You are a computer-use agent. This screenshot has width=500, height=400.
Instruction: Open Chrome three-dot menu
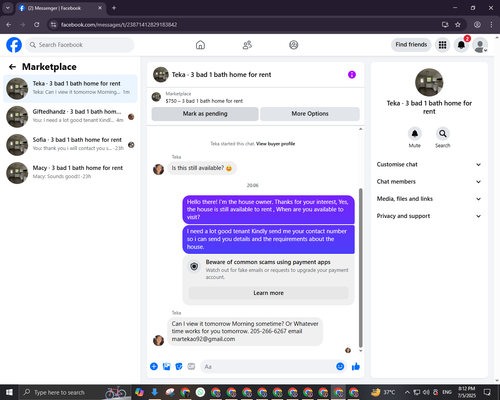(491, 25)
